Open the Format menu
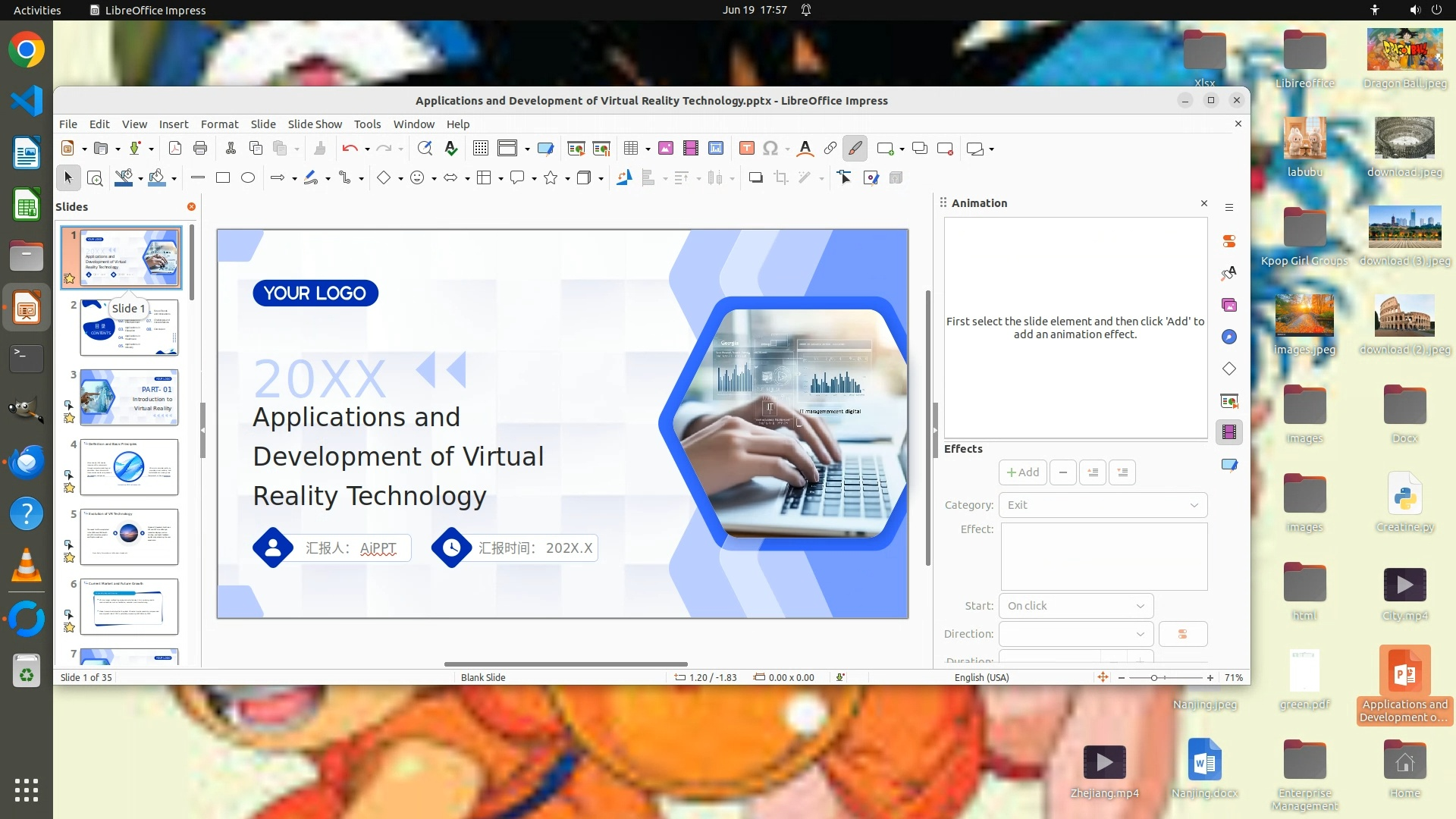Viewport: 1456px width, 819px height. tap(219, 124)
